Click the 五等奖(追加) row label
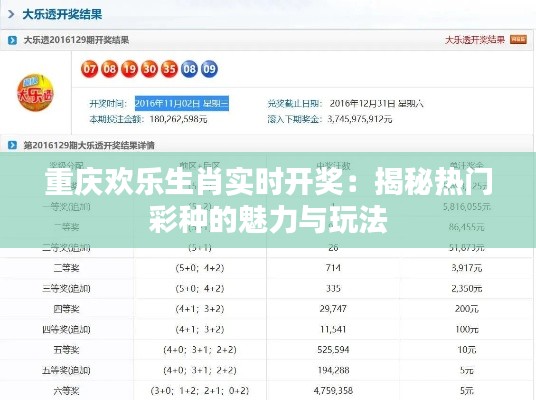The height and width of the screenshot is (400, 536). tap(66, 370)
